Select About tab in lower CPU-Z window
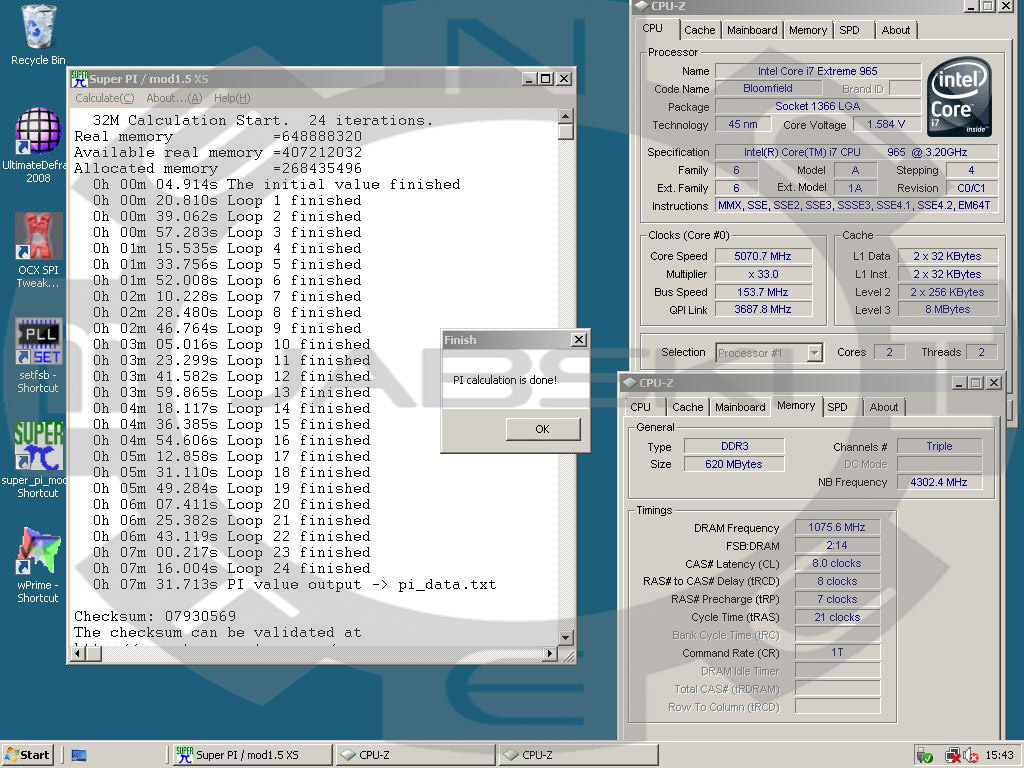Viewport: 1024px width, 768px height. point(884,407)
